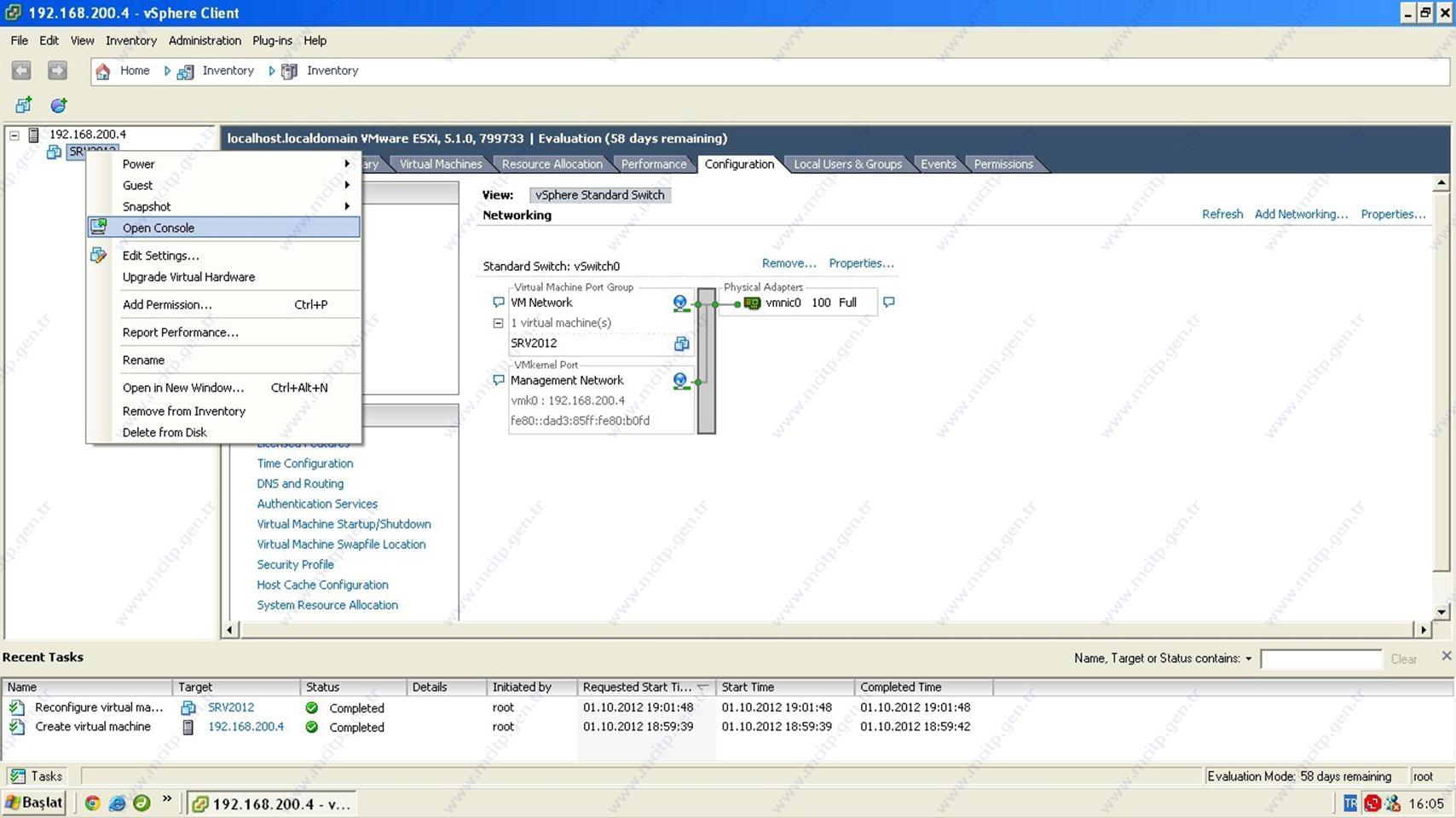Click green circular quick launch icon
The height and width of the screenshot is (818, 1456).
point(142,803)
